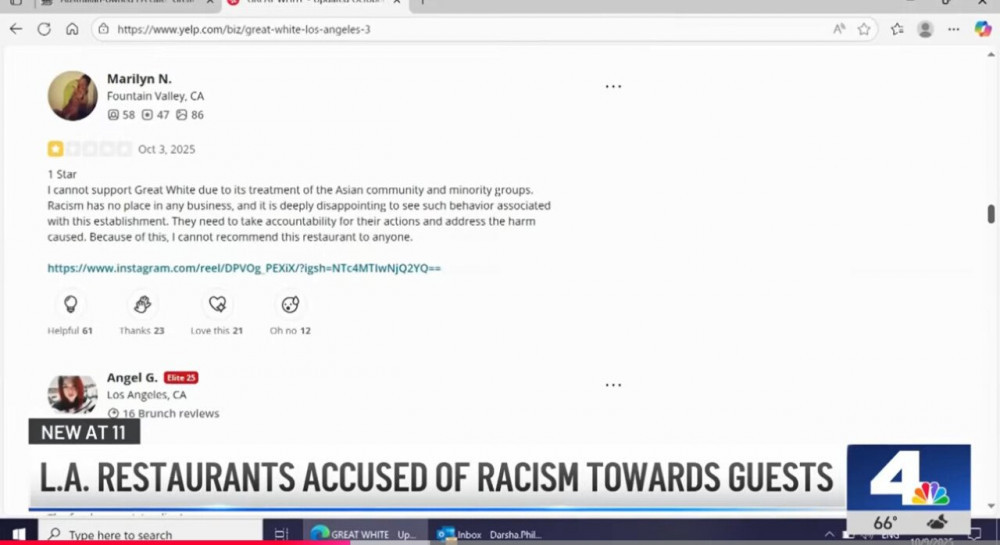Open the Instagram reel link in the review
This screenshot has width=1000, height=545.
tap(244, 268)
